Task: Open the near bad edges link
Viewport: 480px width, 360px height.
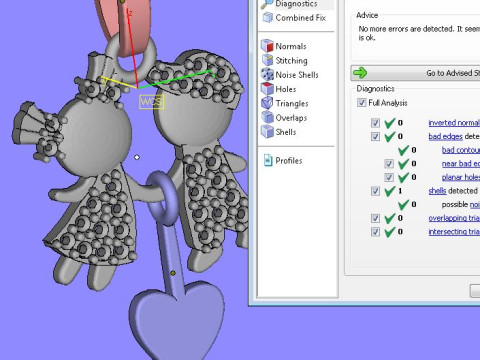Action: [461, 164]
